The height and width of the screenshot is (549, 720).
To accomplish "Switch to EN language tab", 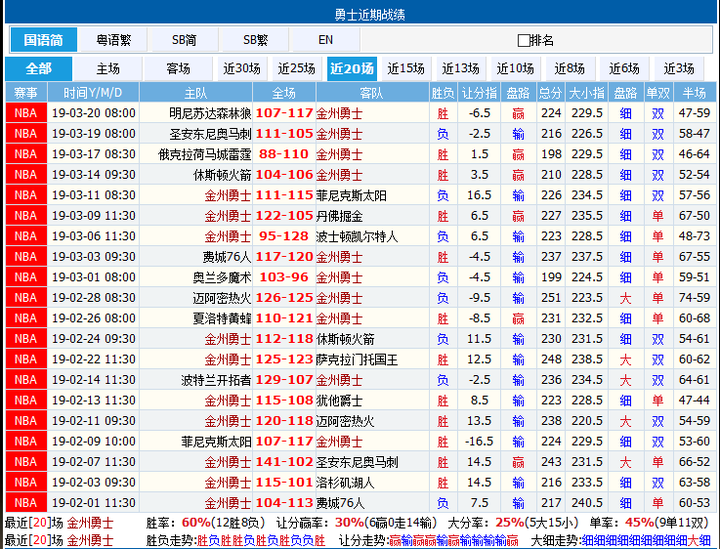I will [326, 40].
